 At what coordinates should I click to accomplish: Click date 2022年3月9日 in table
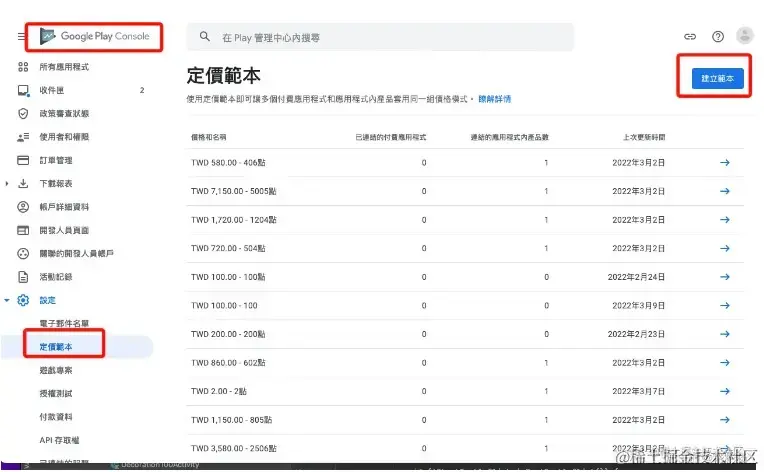639,305
